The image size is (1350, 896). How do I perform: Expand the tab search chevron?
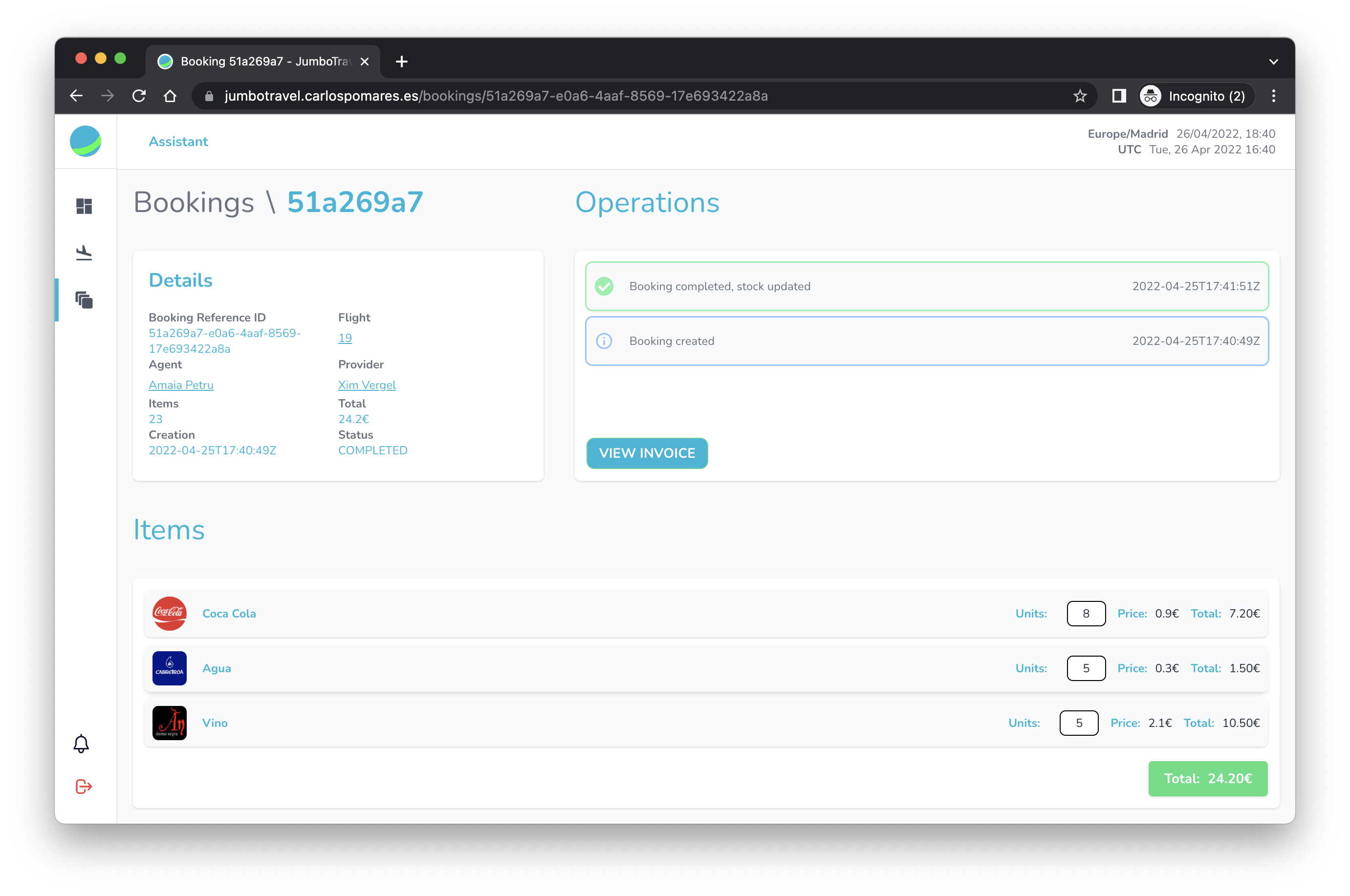coord(1273,62)
